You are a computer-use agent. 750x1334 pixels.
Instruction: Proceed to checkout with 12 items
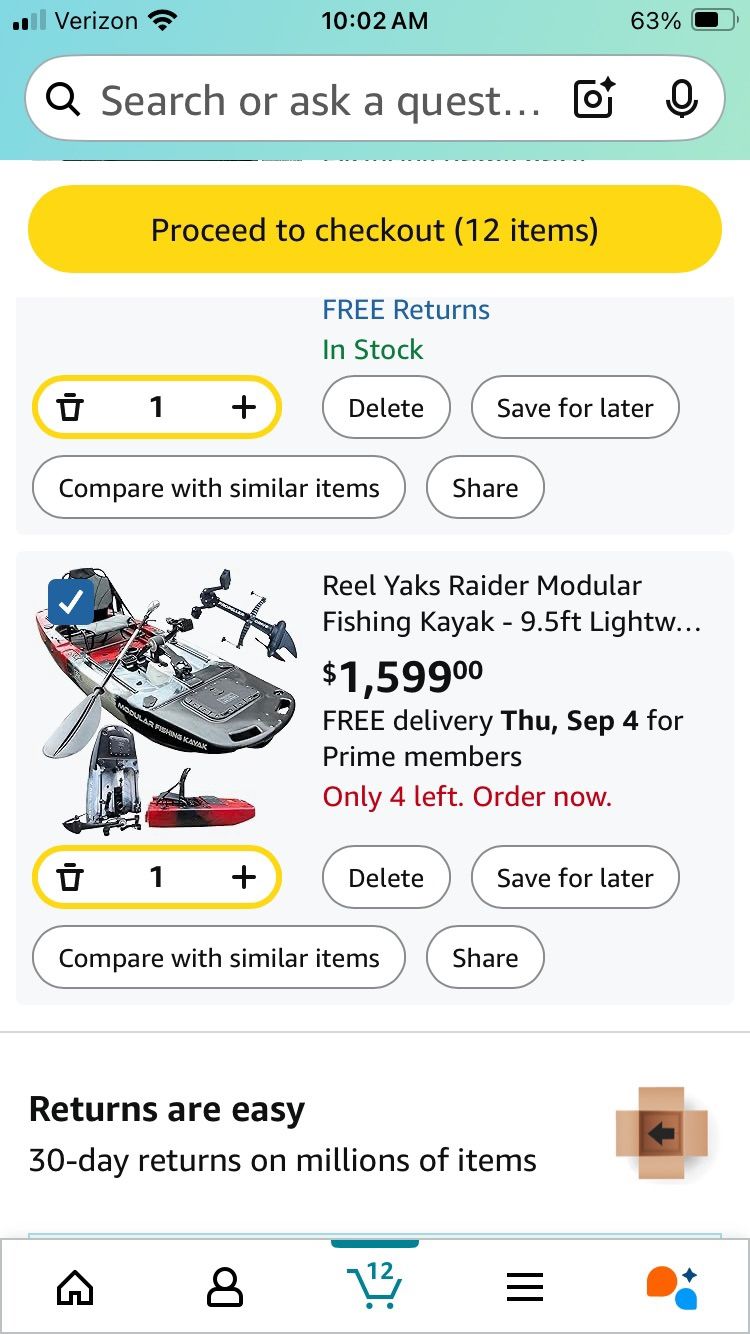tap(375, 229)
